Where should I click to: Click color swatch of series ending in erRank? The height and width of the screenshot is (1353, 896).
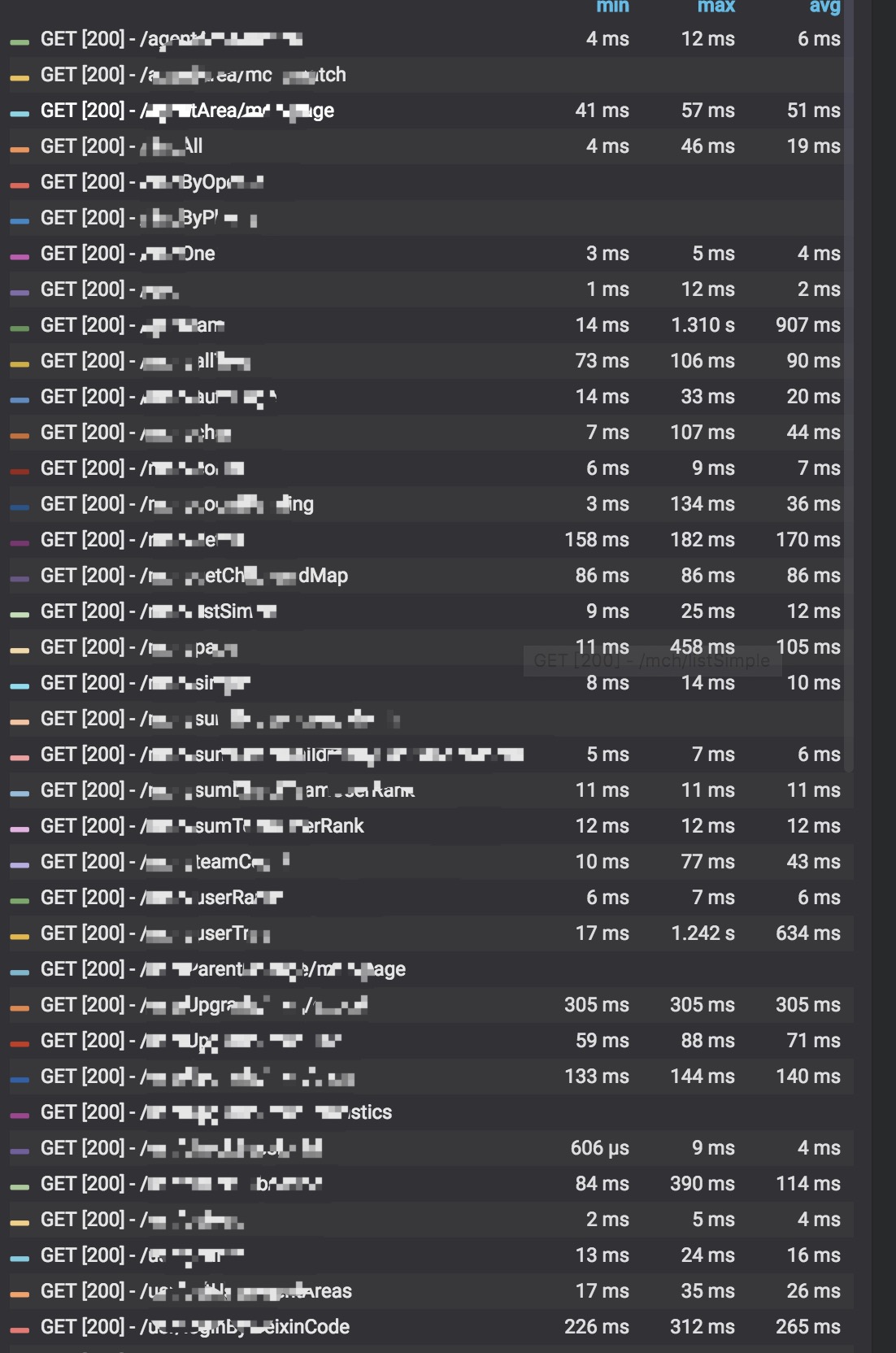pos(20,829)
